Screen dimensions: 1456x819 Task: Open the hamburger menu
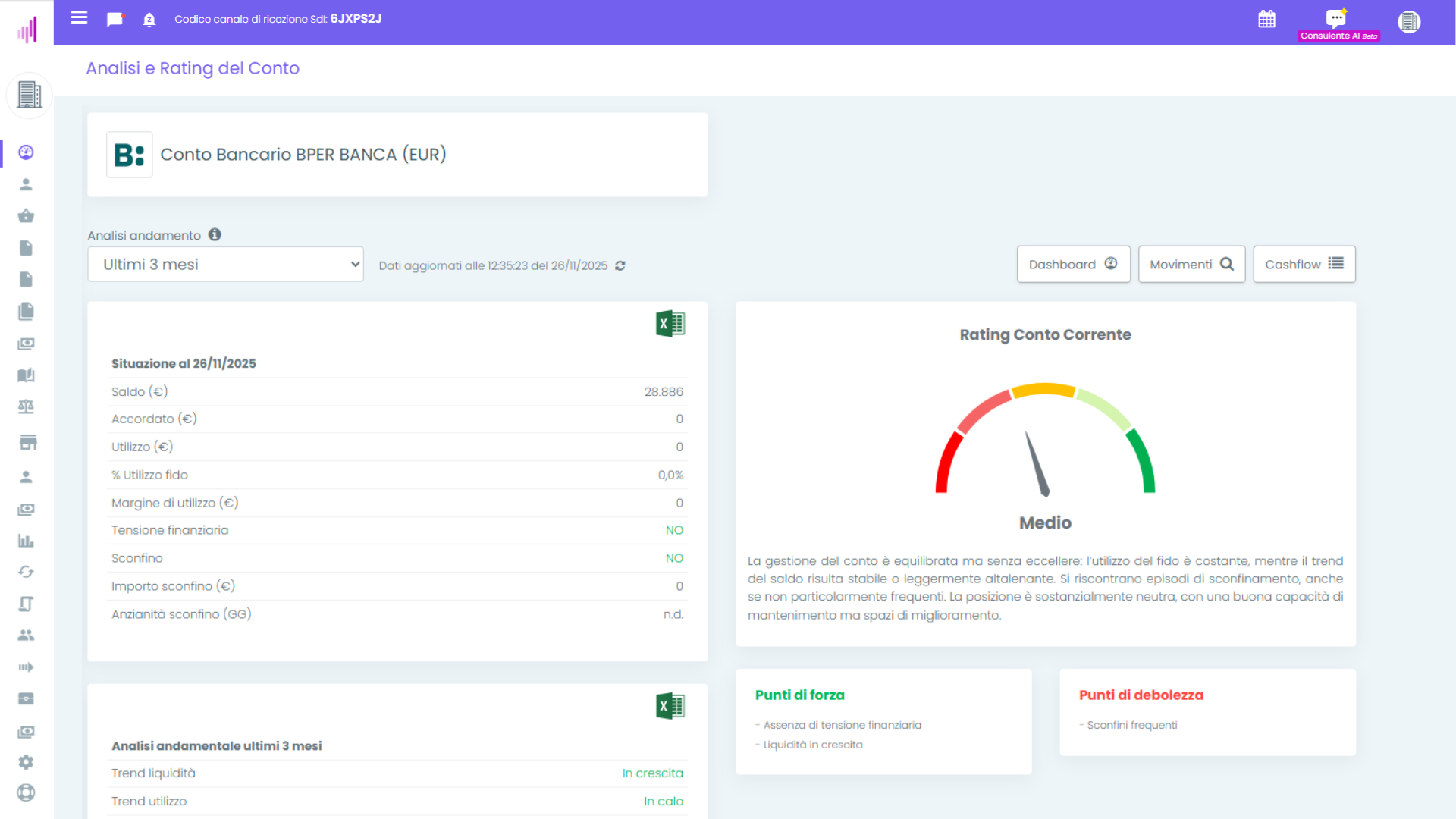point(79,18)
